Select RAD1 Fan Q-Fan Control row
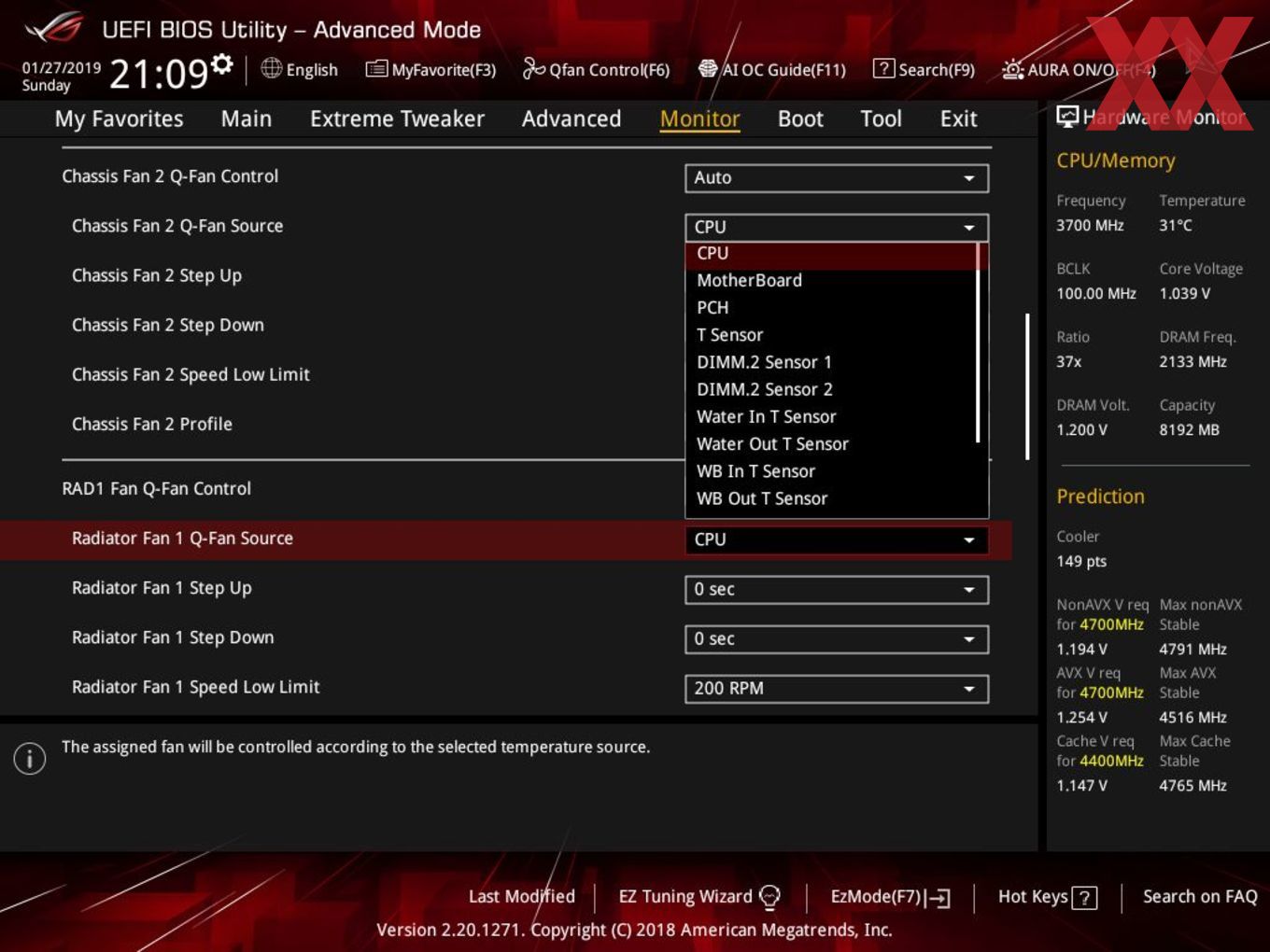This screenshot has width=1270, height=952. pyautogui.click(x=156, y=488)
